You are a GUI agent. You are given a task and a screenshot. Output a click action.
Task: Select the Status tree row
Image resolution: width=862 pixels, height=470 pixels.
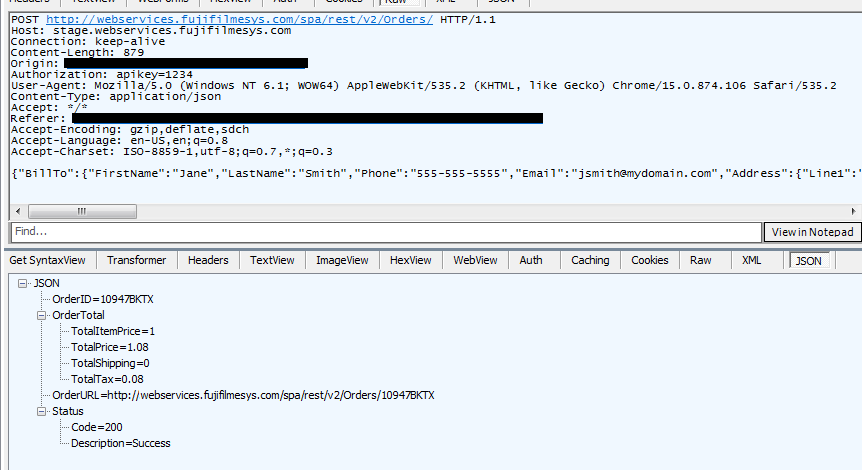(x=68, y=411)
